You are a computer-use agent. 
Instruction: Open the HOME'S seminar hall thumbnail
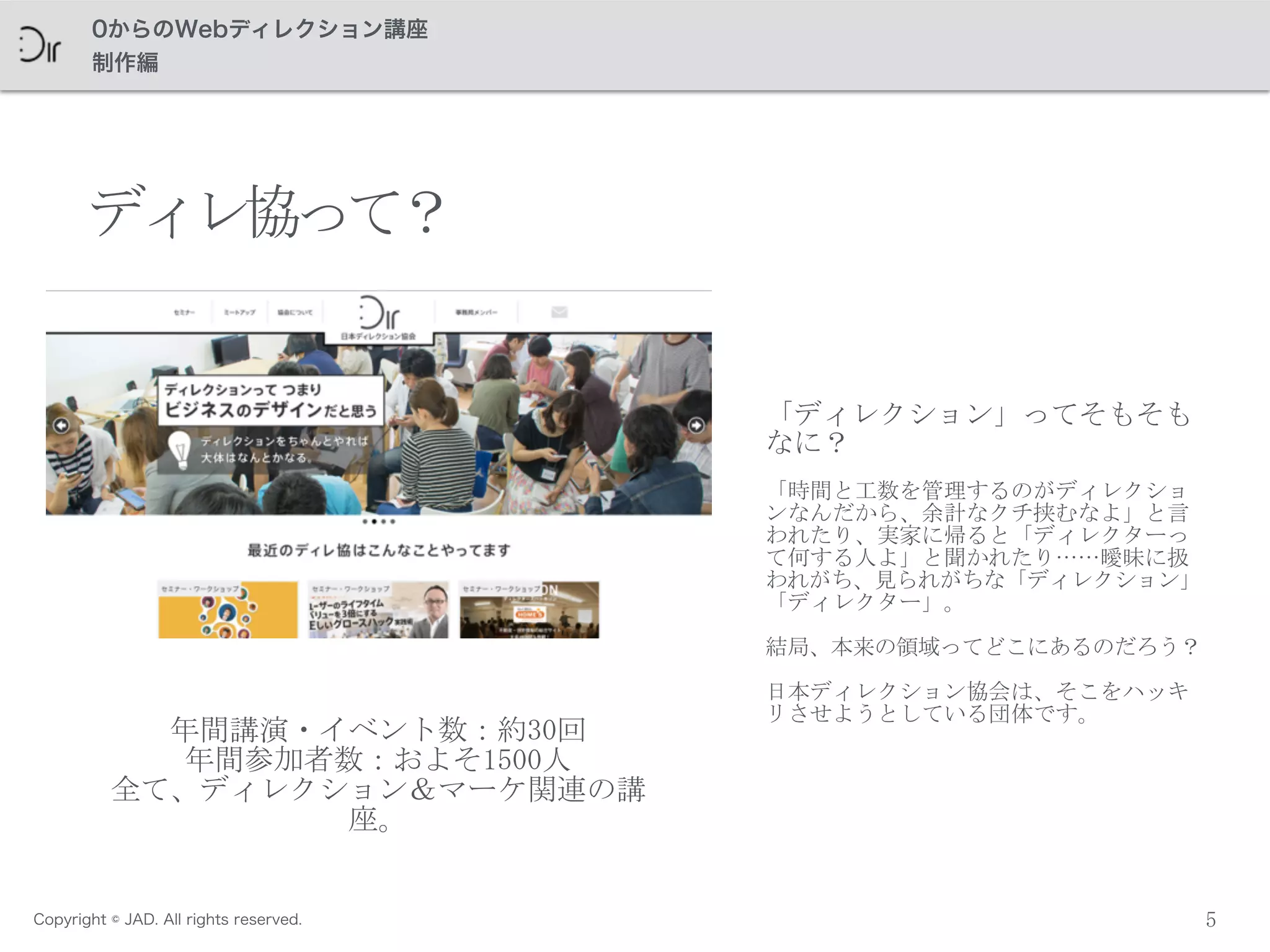point(530,610)
